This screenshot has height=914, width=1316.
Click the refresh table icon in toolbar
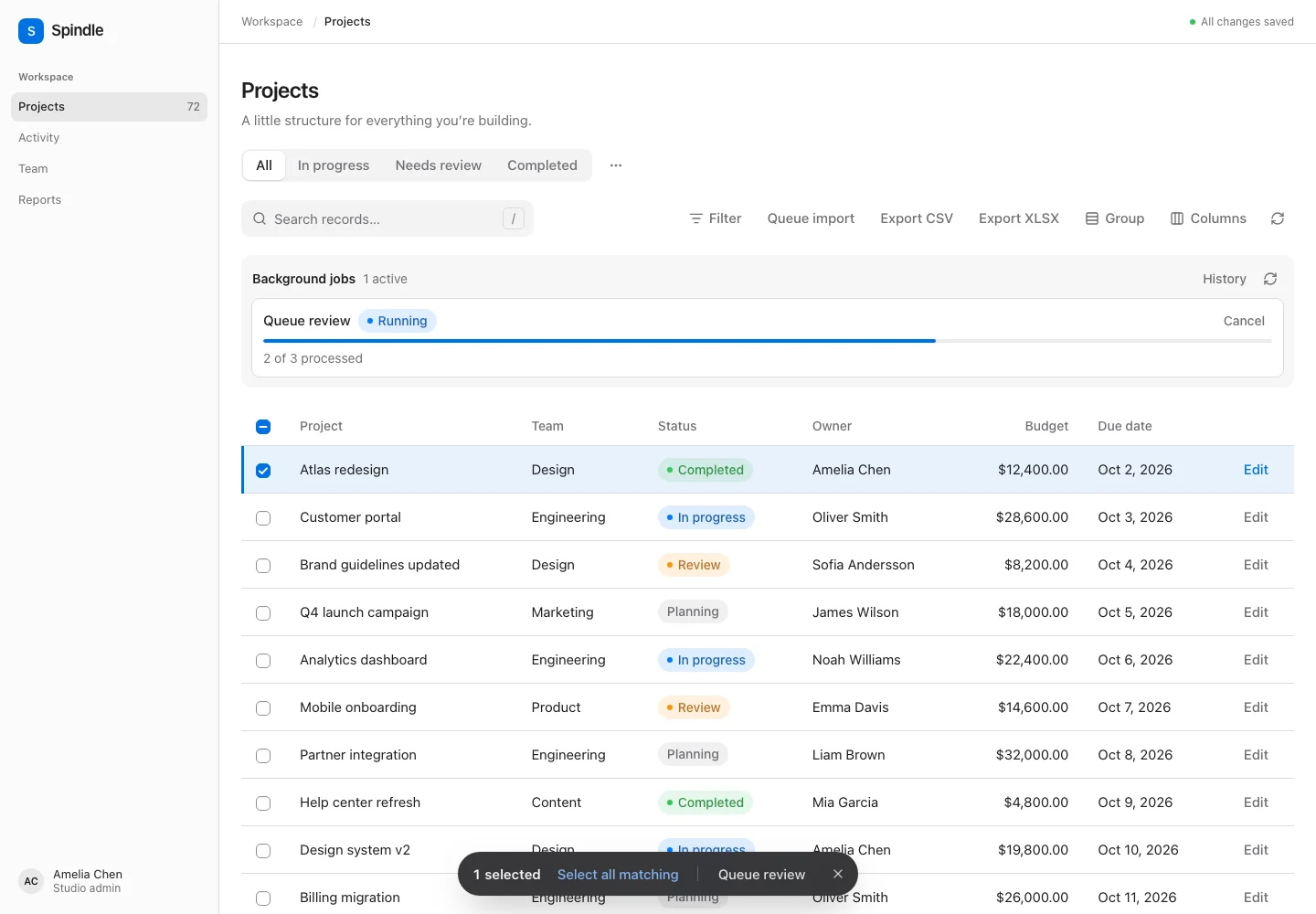pos(1278,218)
